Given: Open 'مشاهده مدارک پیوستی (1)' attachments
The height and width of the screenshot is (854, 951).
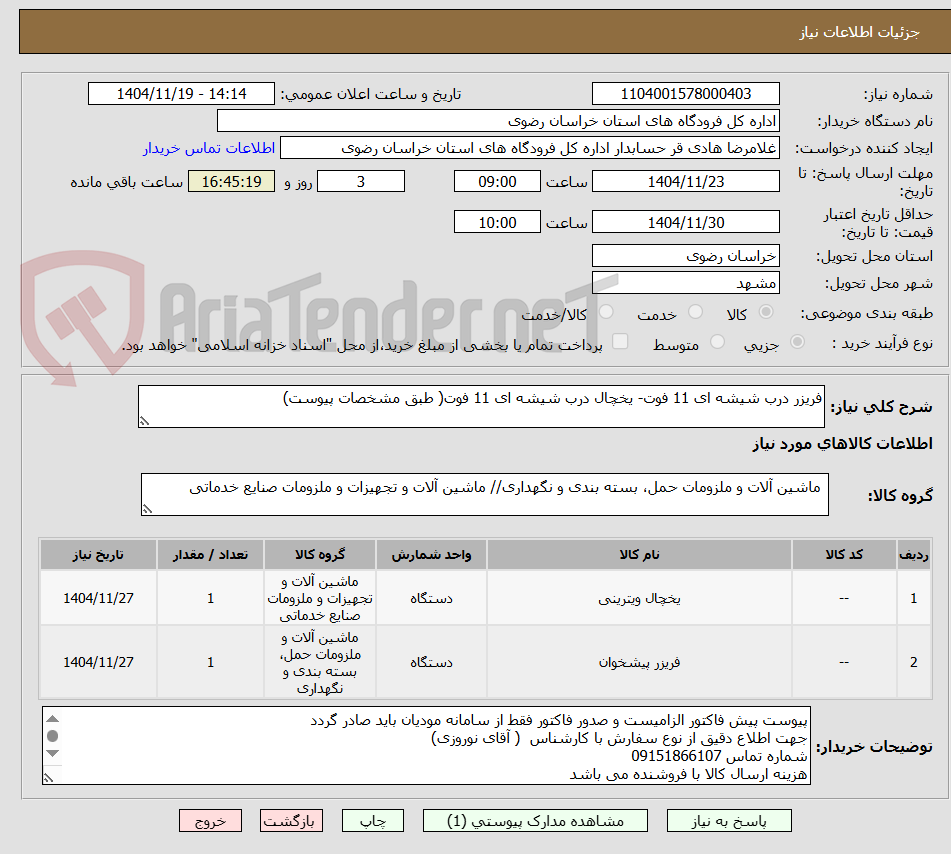Looking at the screenshot, I should (535, 821).
